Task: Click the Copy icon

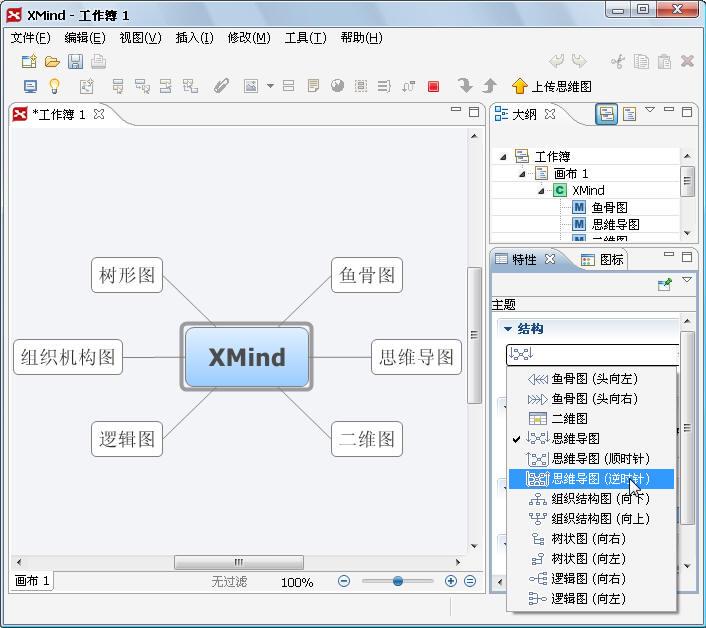Action: (x=641, y=61)
